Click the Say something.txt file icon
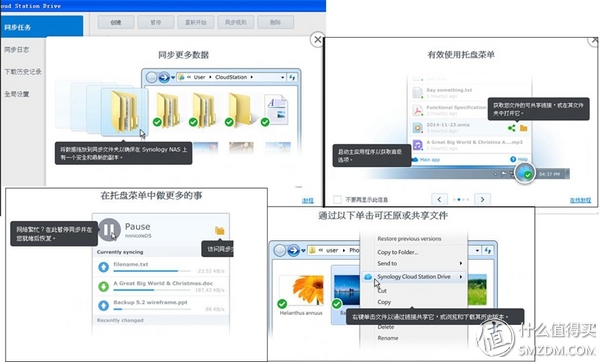Viewport: 600px width, 362px height. pos(417,92)
